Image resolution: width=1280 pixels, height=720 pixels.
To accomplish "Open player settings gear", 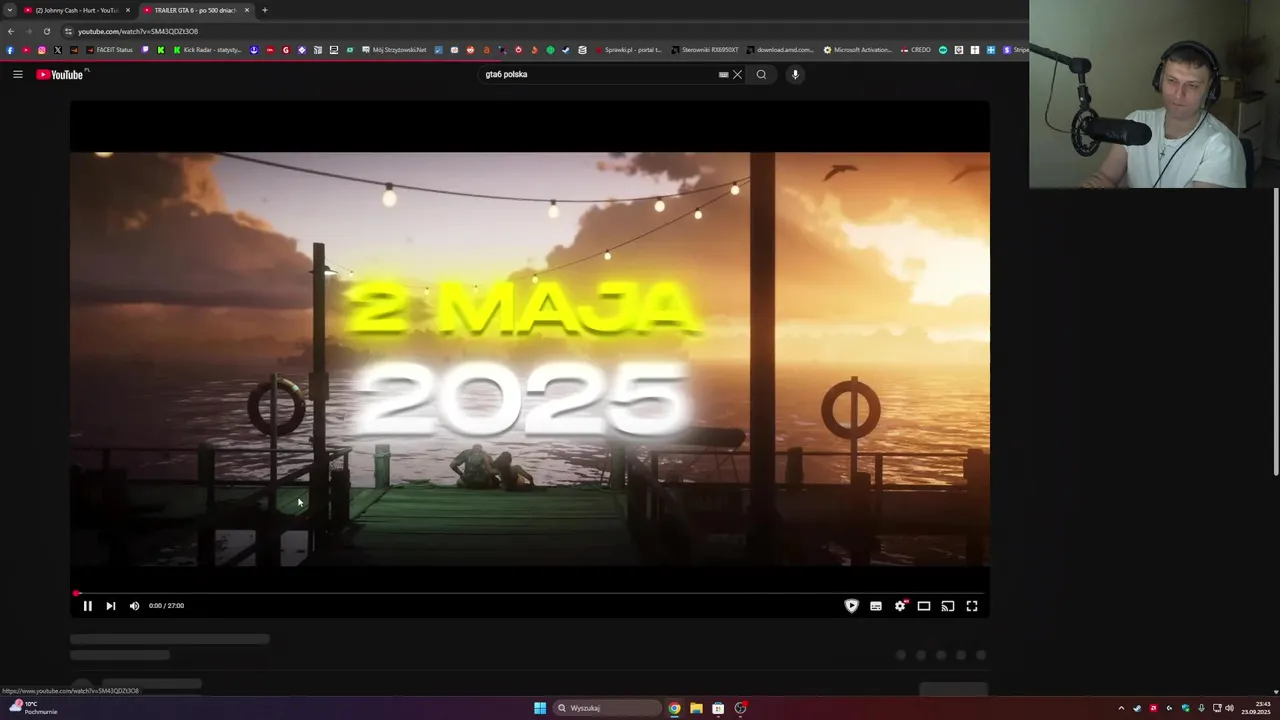I will click(900, 606).
